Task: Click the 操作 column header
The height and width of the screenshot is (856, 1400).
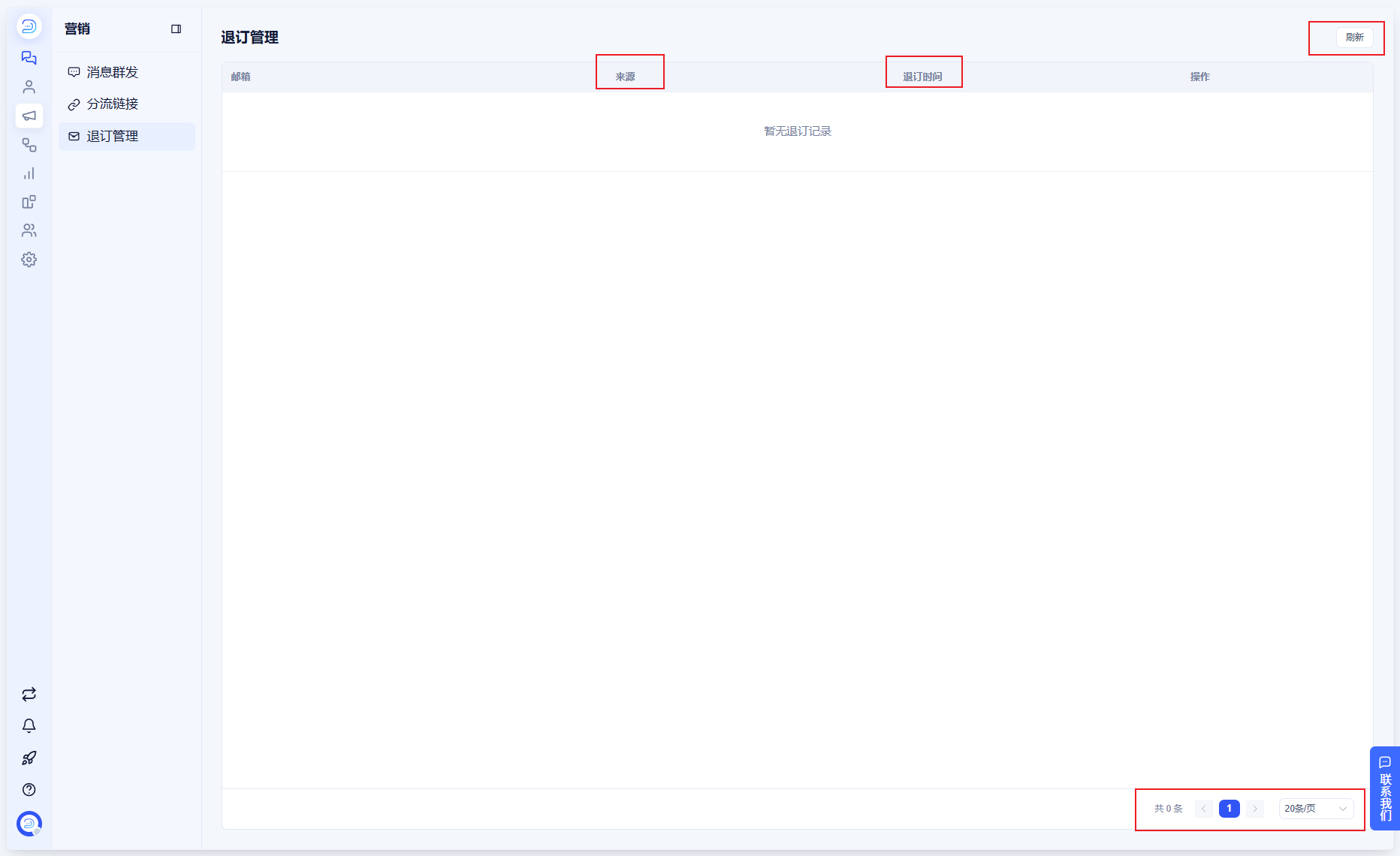Action: [1199, 77]
